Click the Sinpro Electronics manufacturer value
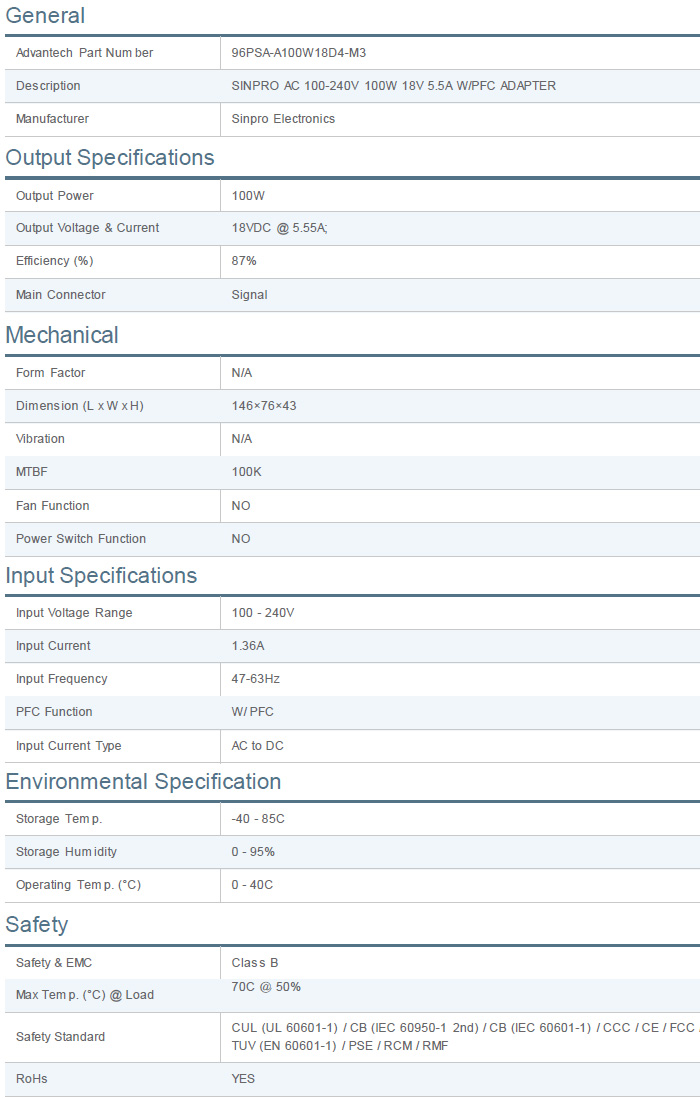 tap(283, 119)
